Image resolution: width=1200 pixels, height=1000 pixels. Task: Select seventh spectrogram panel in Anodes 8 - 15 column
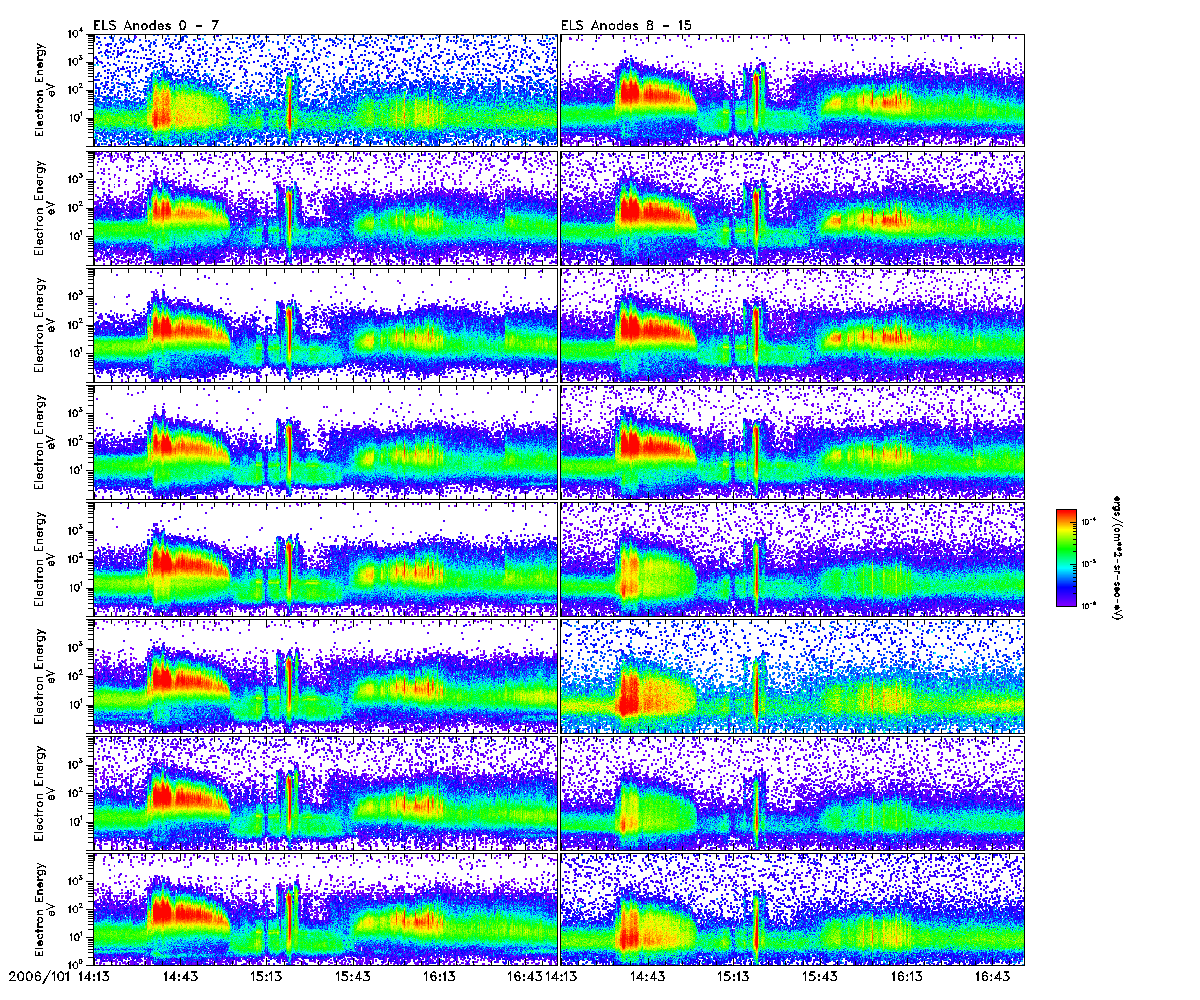(792, 792)
